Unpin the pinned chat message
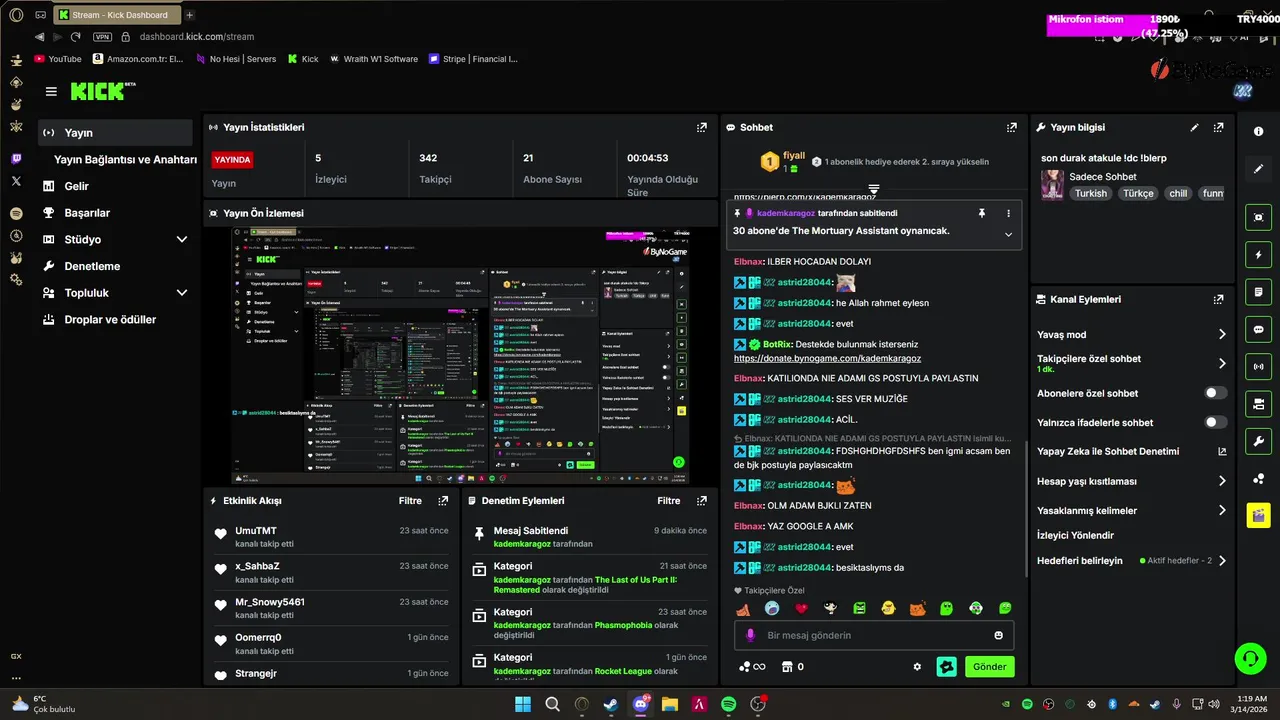This screenshot has height=720, width=1280. tap(982, 213)
